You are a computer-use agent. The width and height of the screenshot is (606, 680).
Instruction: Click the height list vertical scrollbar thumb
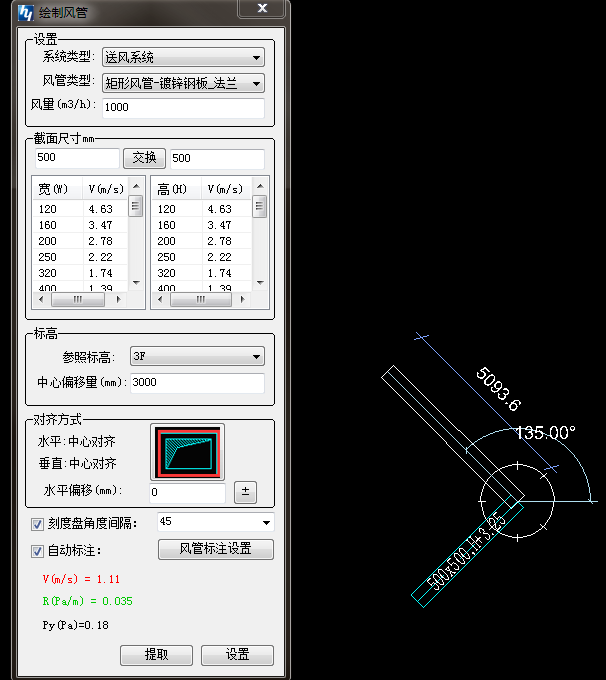tap(259, 206)
